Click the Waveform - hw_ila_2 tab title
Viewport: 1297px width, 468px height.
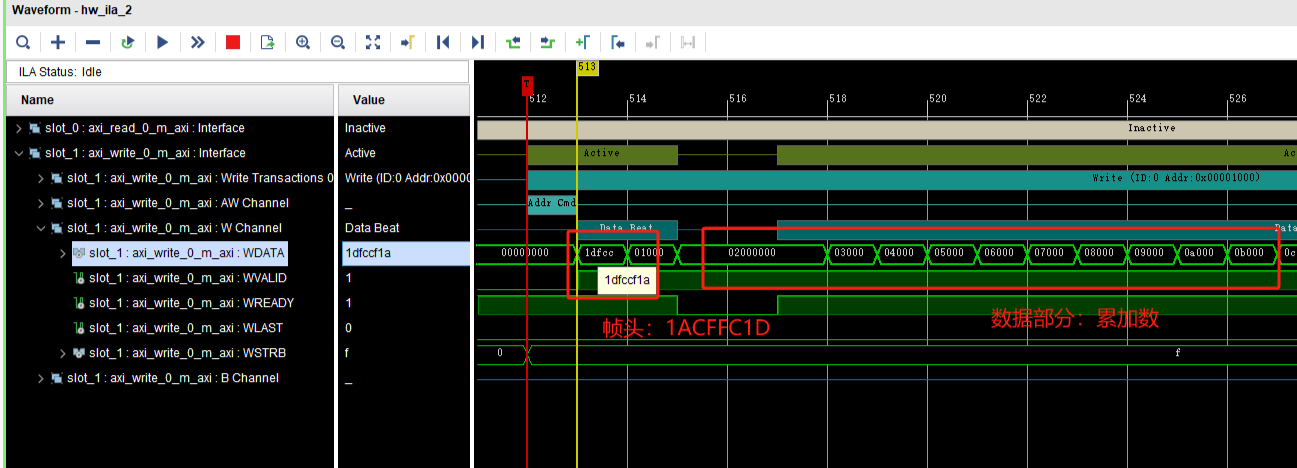[72, 9]
